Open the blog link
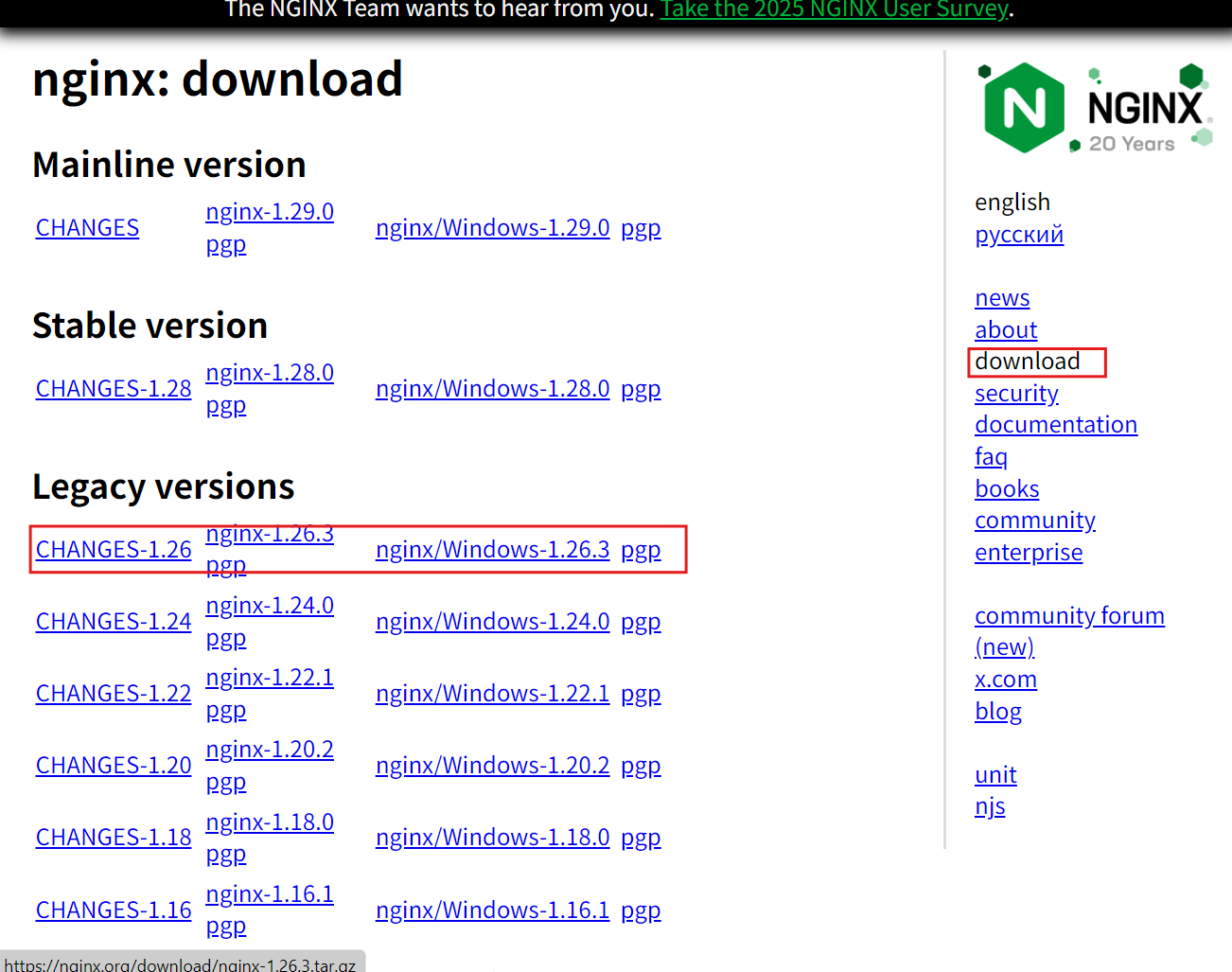This screenshot has height=972, width=1232. coord(998,712)
